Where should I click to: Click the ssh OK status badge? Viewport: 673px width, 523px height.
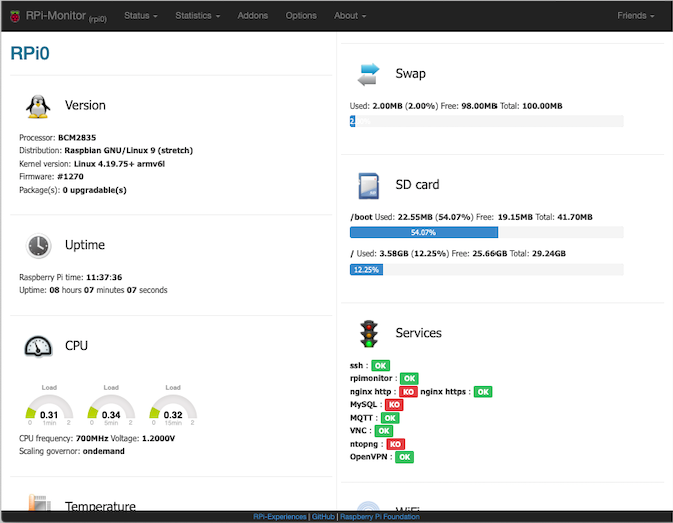380,366
